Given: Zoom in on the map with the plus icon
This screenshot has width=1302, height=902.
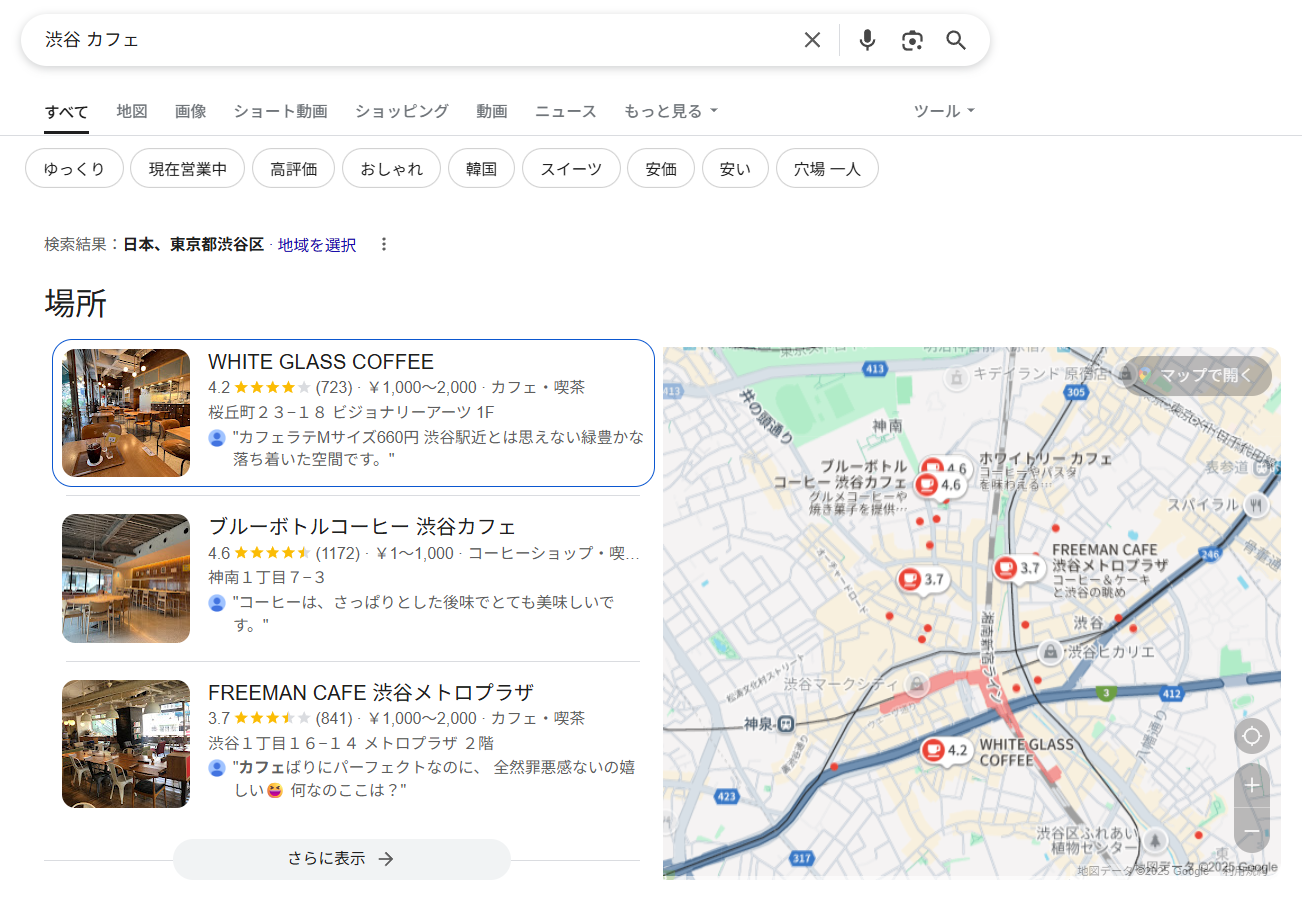Looking at the screenshot, I should [1251, 785].
